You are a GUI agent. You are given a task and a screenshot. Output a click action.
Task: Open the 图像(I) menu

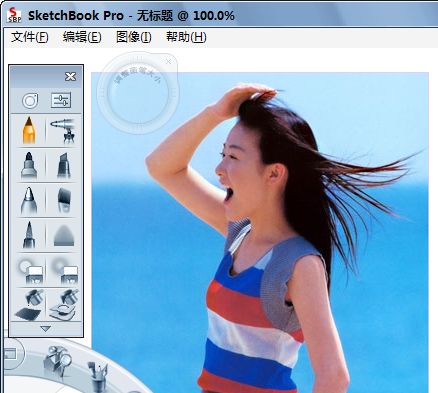[134, 37]
